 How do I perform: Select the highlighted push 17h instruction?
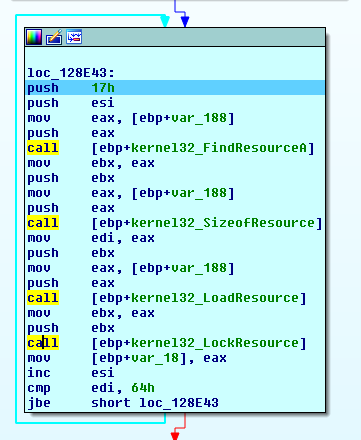[175, 88]
